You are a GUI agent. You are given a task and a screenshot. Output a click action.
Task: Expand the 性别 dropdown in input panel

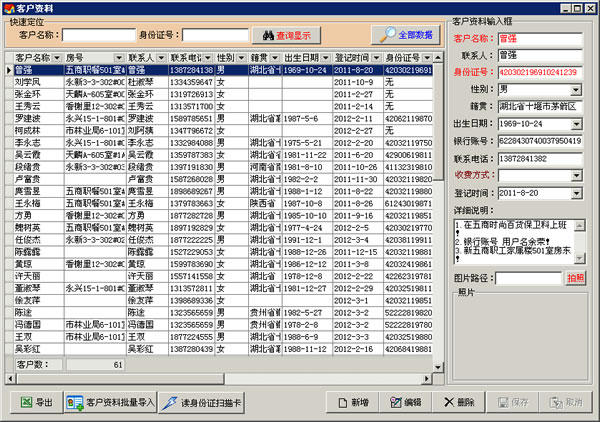[576, 90]
